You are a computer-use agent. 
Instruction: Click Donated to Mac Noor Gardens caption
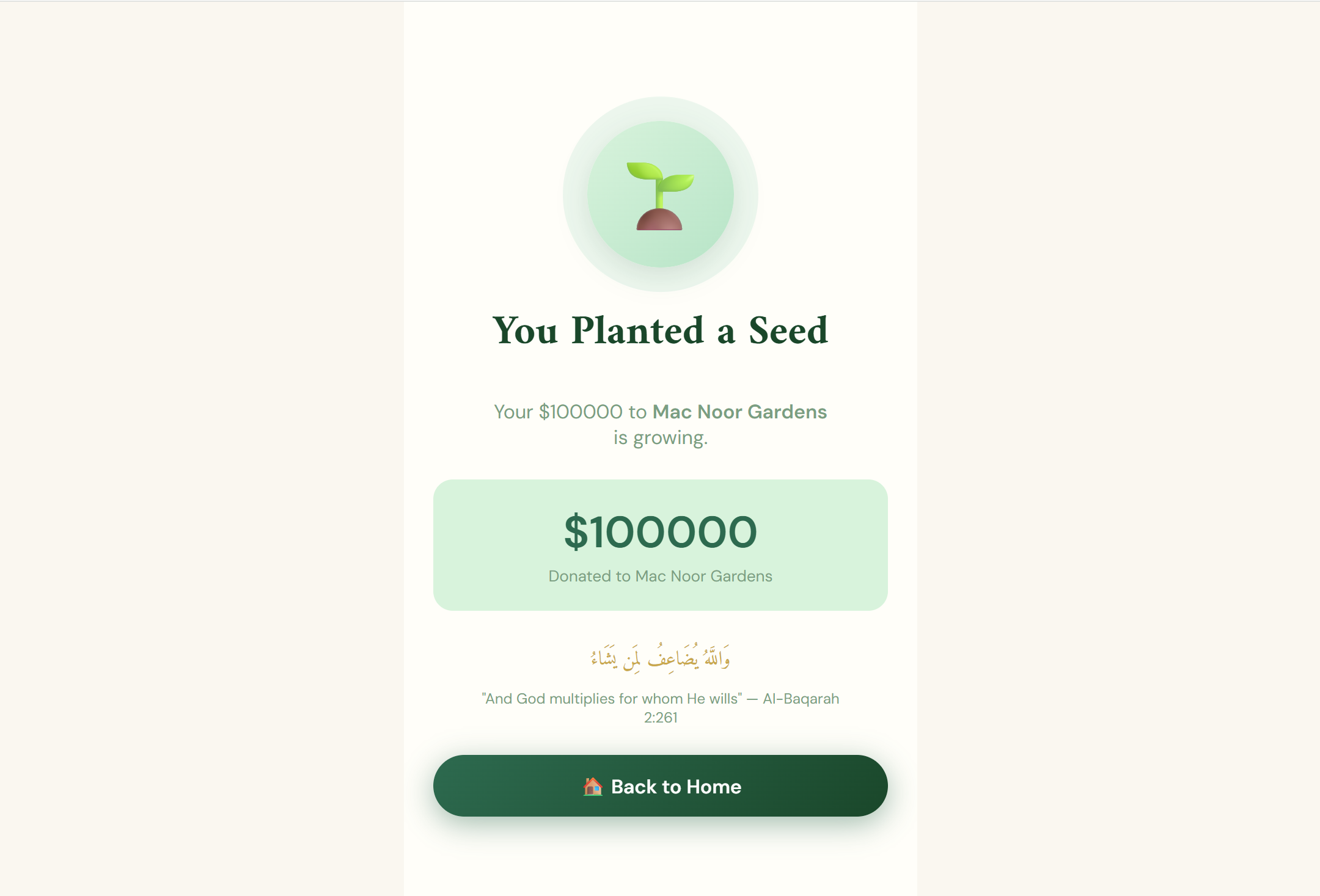660,576
